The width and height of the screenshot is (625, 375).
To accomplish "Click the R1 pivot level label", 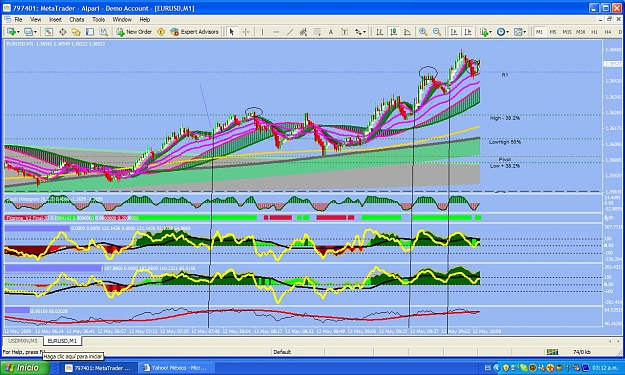I will (x=505, y=75).
